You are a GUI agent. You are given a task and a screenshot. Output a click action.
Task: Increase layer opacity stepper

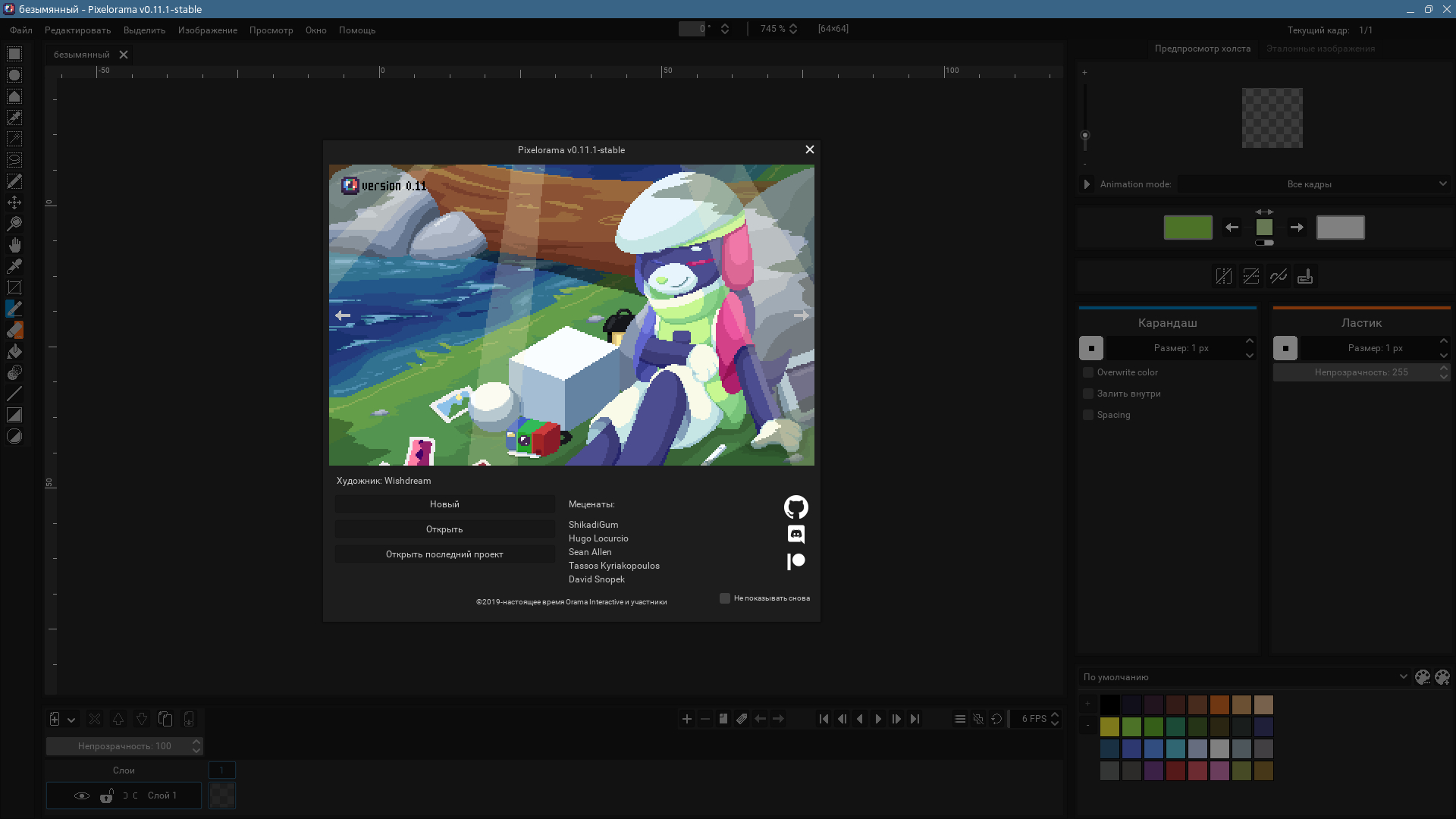click(196, 742)
